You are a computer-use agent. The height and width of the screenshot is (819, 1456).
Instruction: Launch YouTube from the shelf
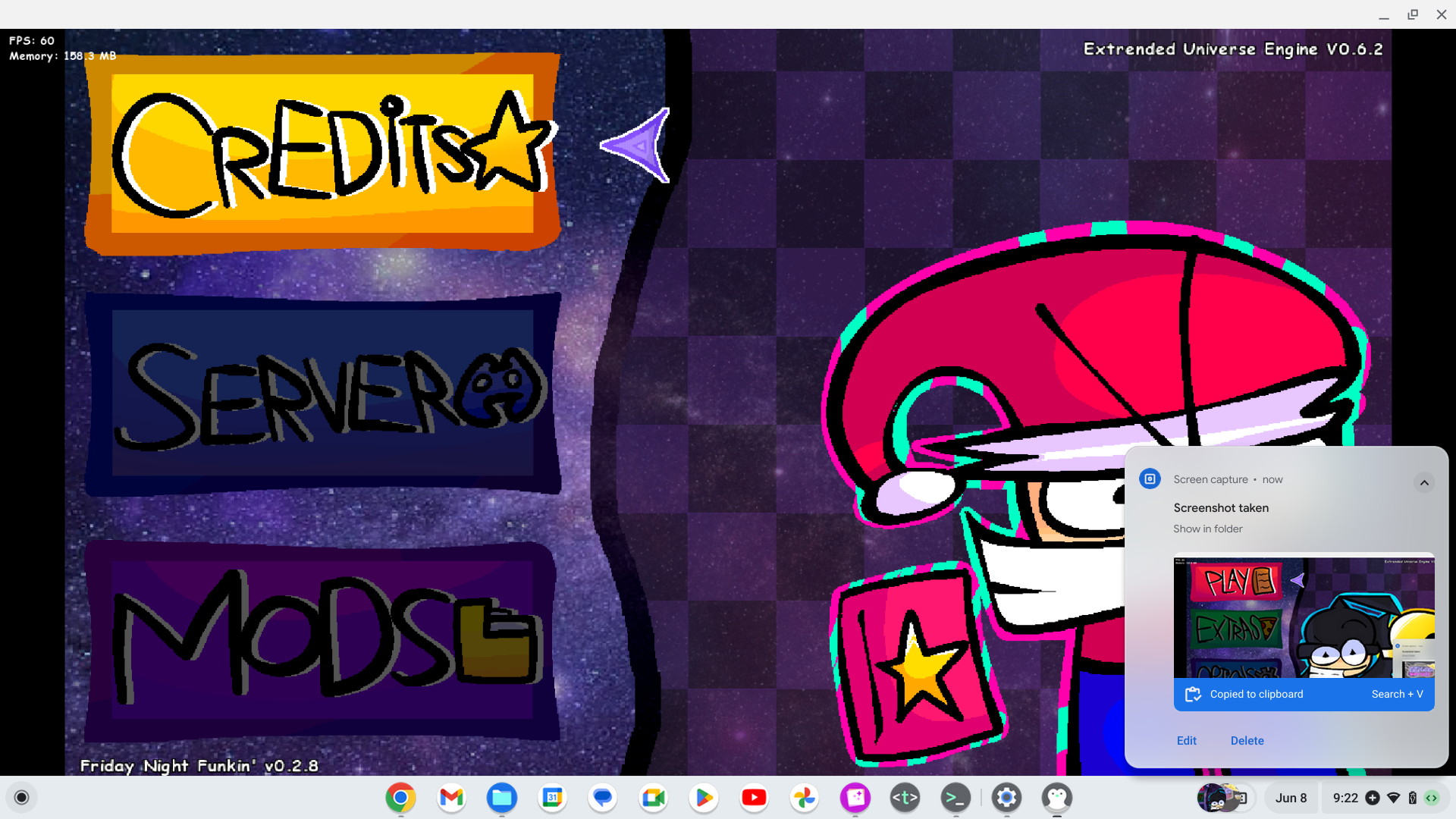(755, 798)
